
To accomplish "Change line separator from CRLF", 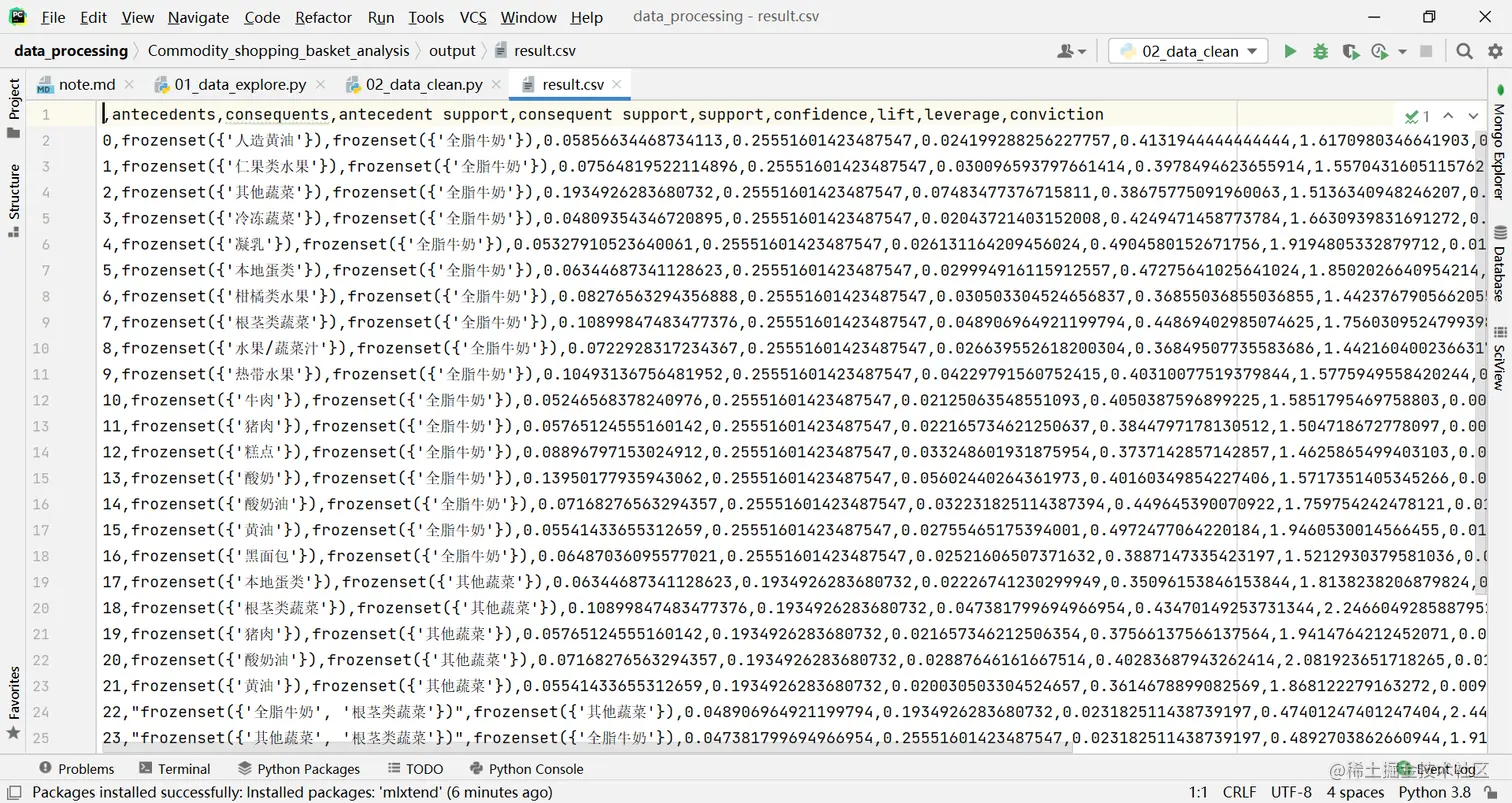I will (x=1239, y=793).
